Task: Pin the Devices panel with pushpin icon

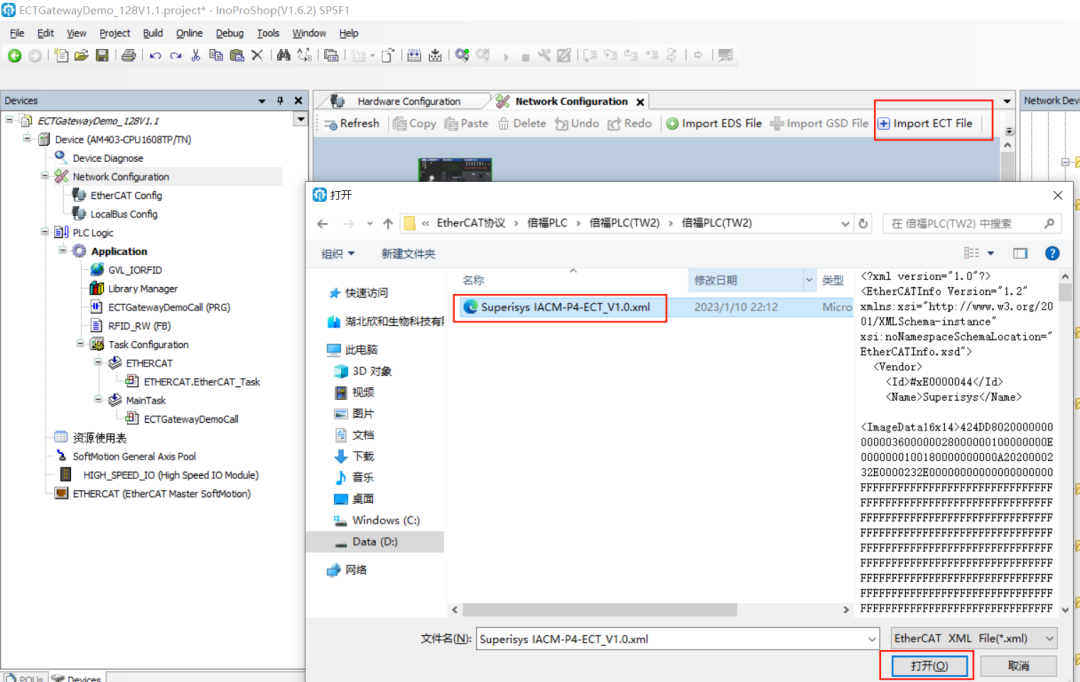Action: (x=281, y=100)
